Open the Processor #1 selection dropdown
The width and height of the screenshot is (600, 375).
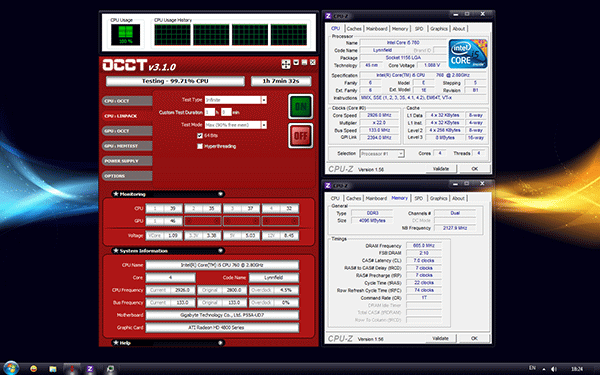pyautogui.click(x=400, y=153)
